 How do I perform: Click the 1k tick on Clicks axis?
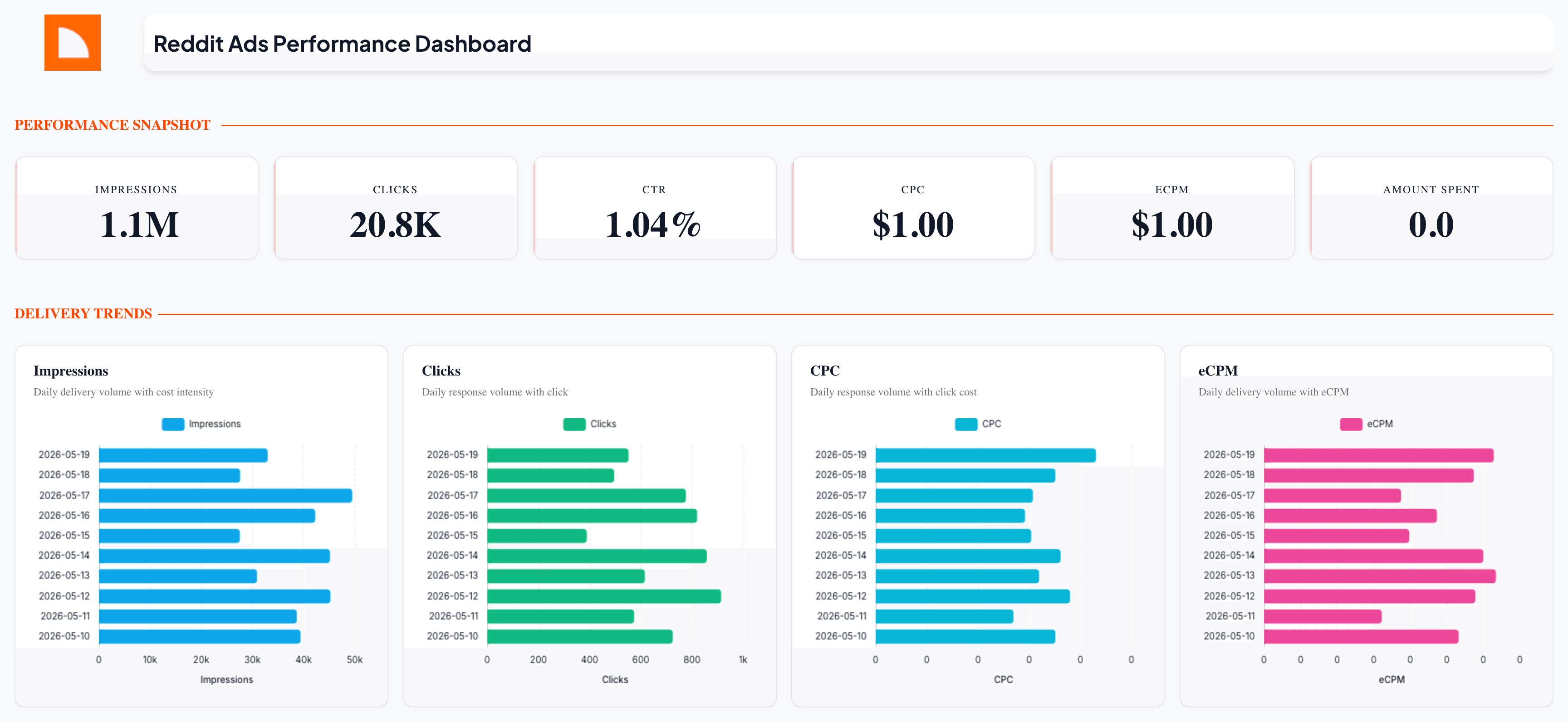(743, 659)
